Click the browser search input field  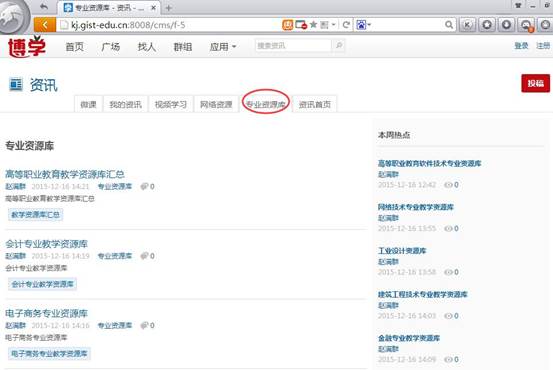tap(407, 25)
